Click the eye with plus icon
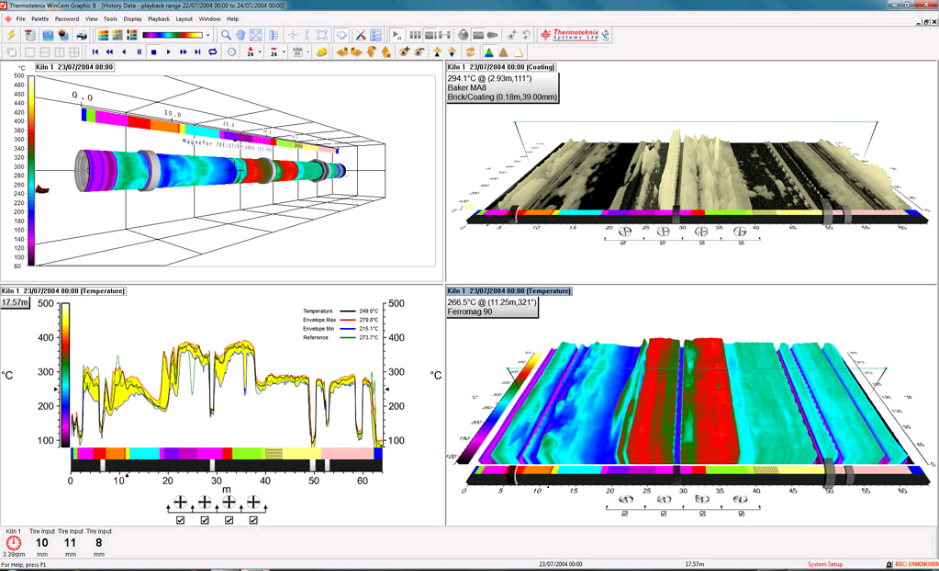Image resolution: width=939 pixels, height=571 pixels. click(x=404, y=52)
